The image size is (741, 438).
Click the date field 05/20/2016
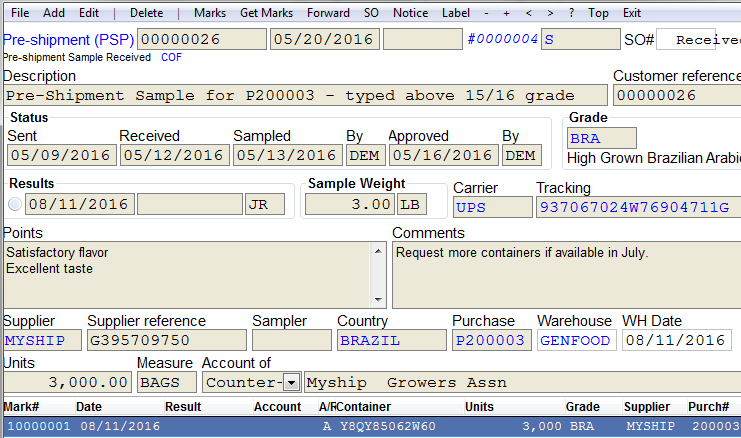tap(325, 39)
